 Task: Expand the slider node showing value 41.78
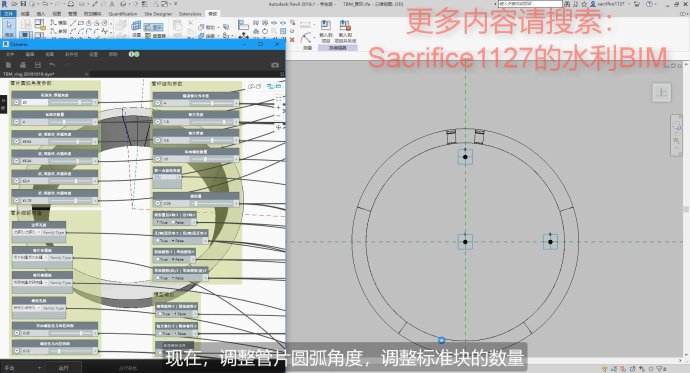tap(16, 201)
